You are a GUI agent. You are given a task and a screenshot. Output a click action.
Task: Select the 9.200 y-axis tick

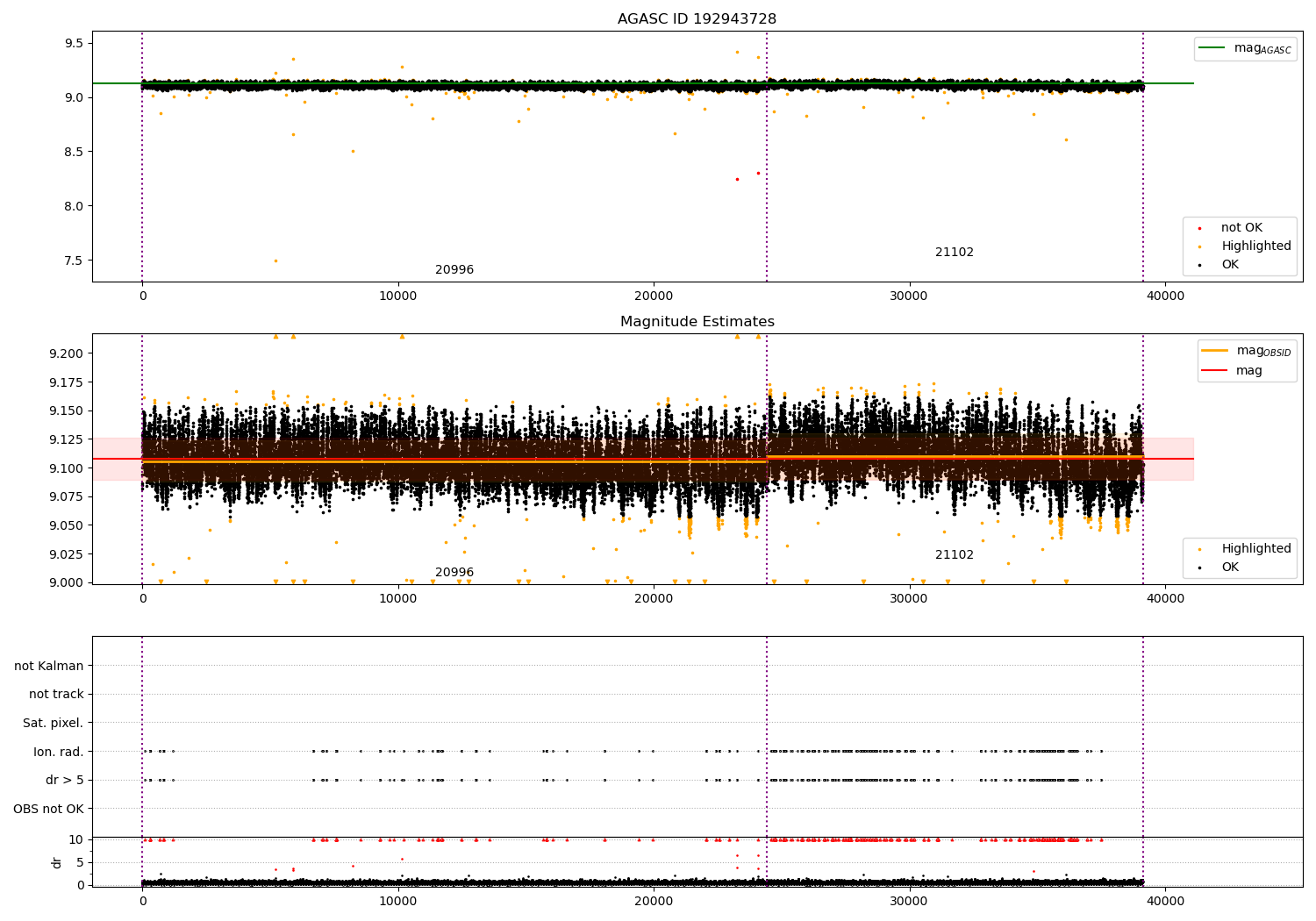[67, 353]
